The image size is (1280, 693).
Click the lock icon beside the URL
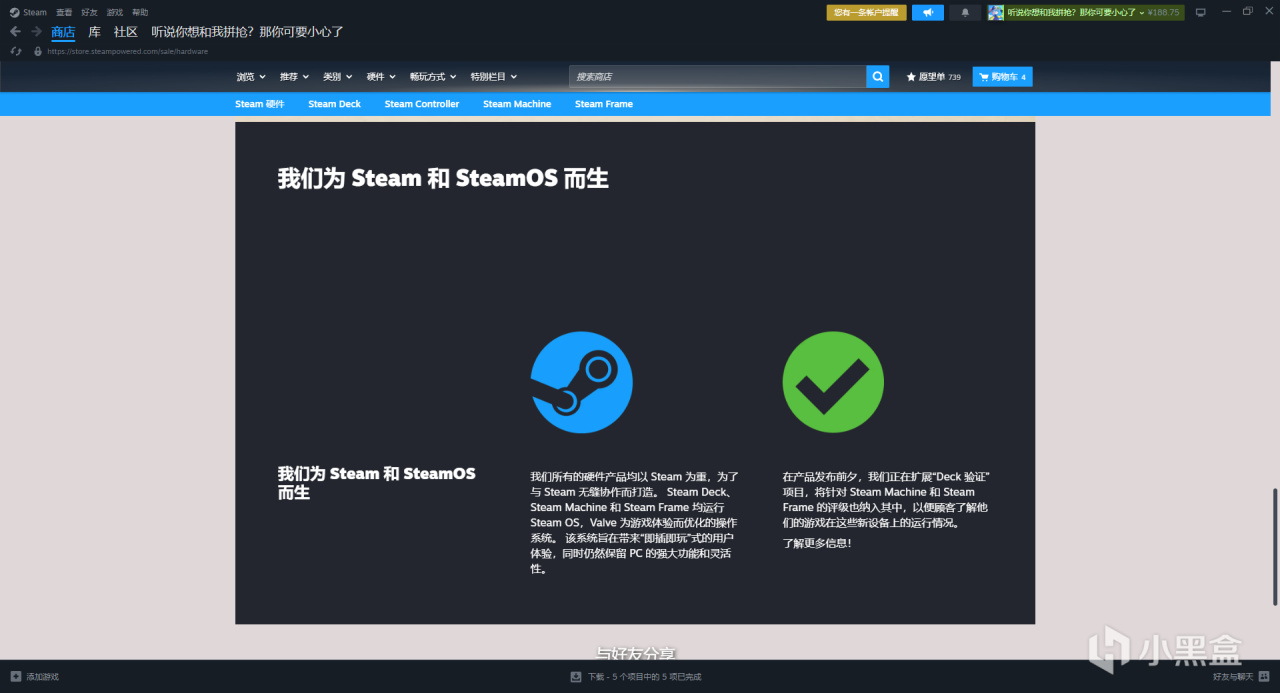click(x=38, y=50)
